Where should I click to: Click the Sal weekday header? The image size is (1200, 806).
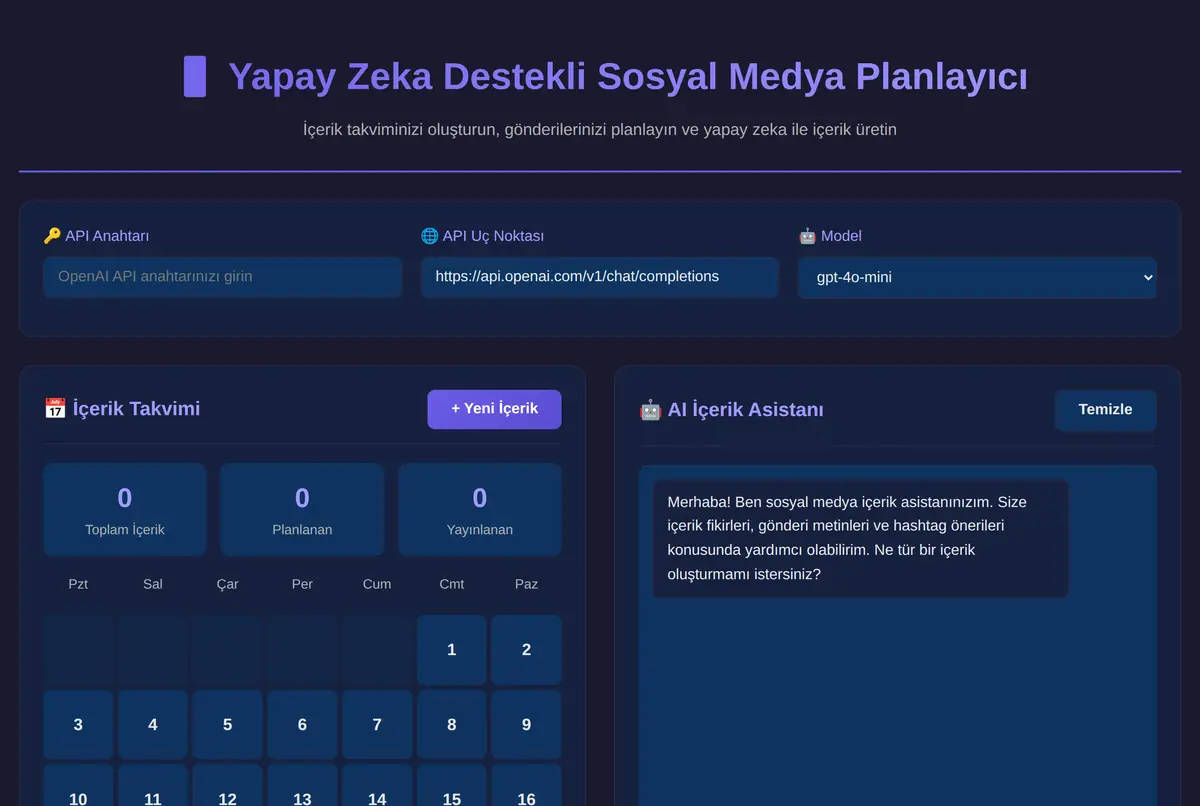point(153,584)
